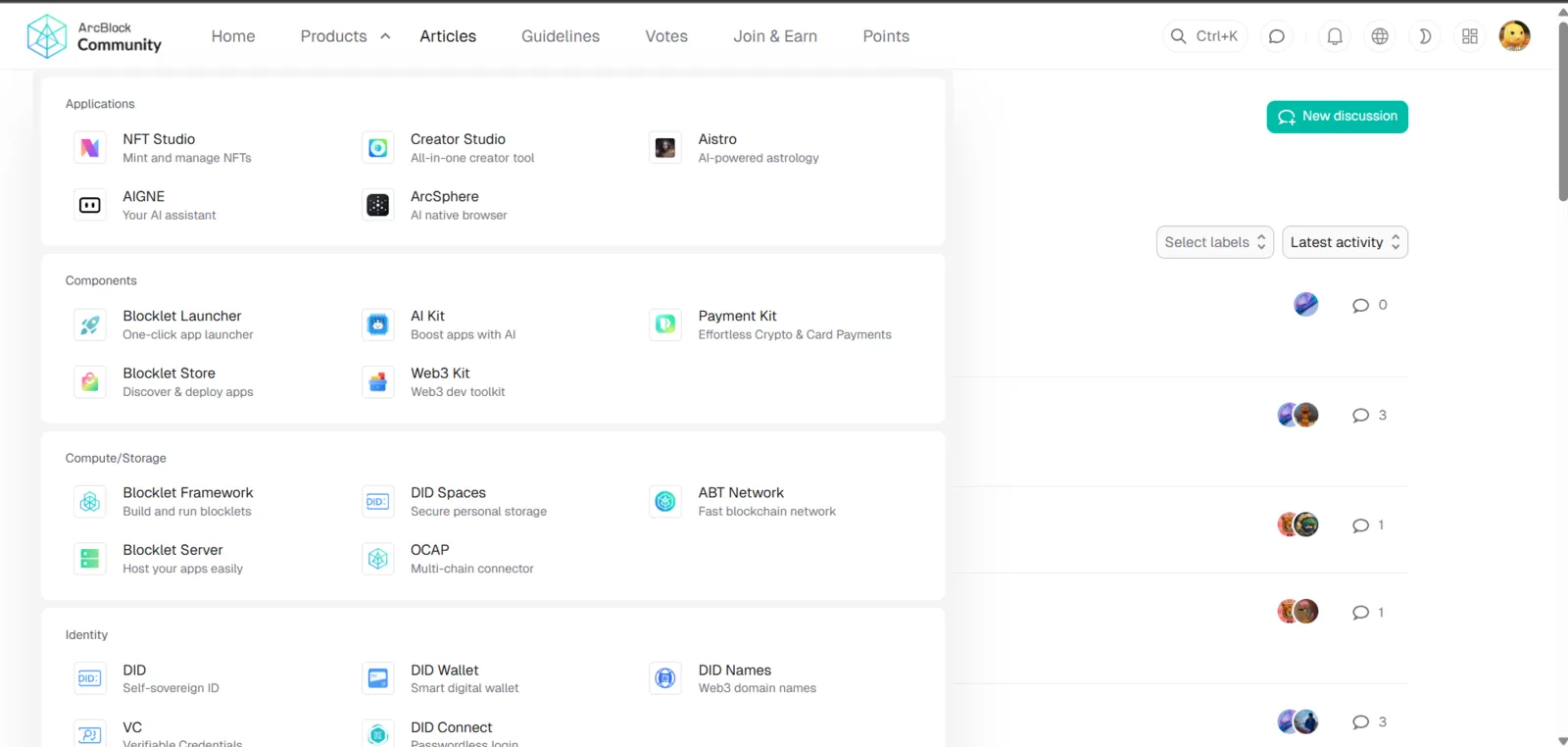Image resolution: width=1568 pixels, height=747 pixels.
Task: Open the Select labels dropdown
Action: [1215, 242]
